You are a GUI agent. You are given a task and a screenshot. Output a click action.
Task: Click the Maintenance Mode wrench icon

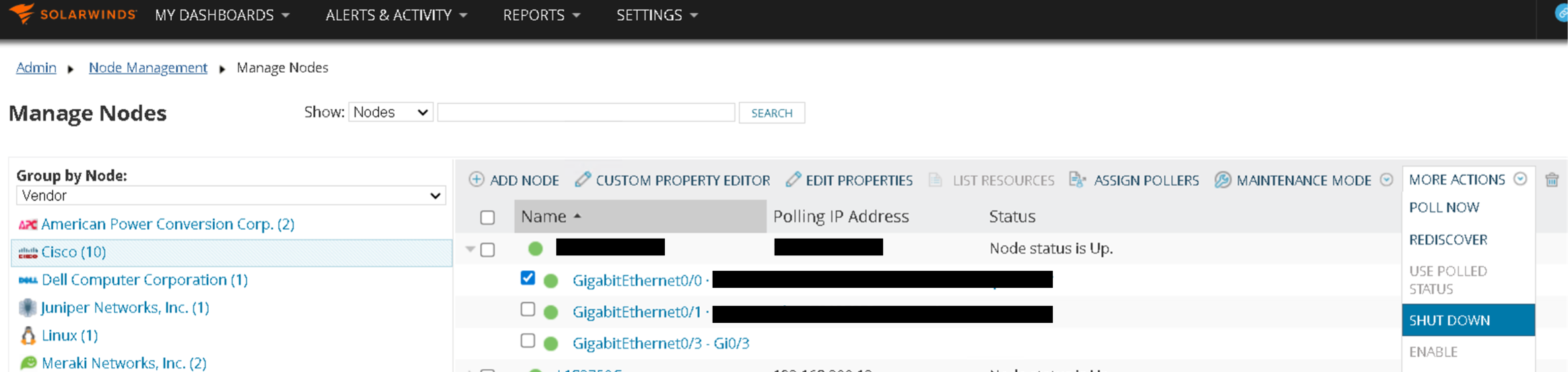pyautogui.click(x=1222, y=180)
